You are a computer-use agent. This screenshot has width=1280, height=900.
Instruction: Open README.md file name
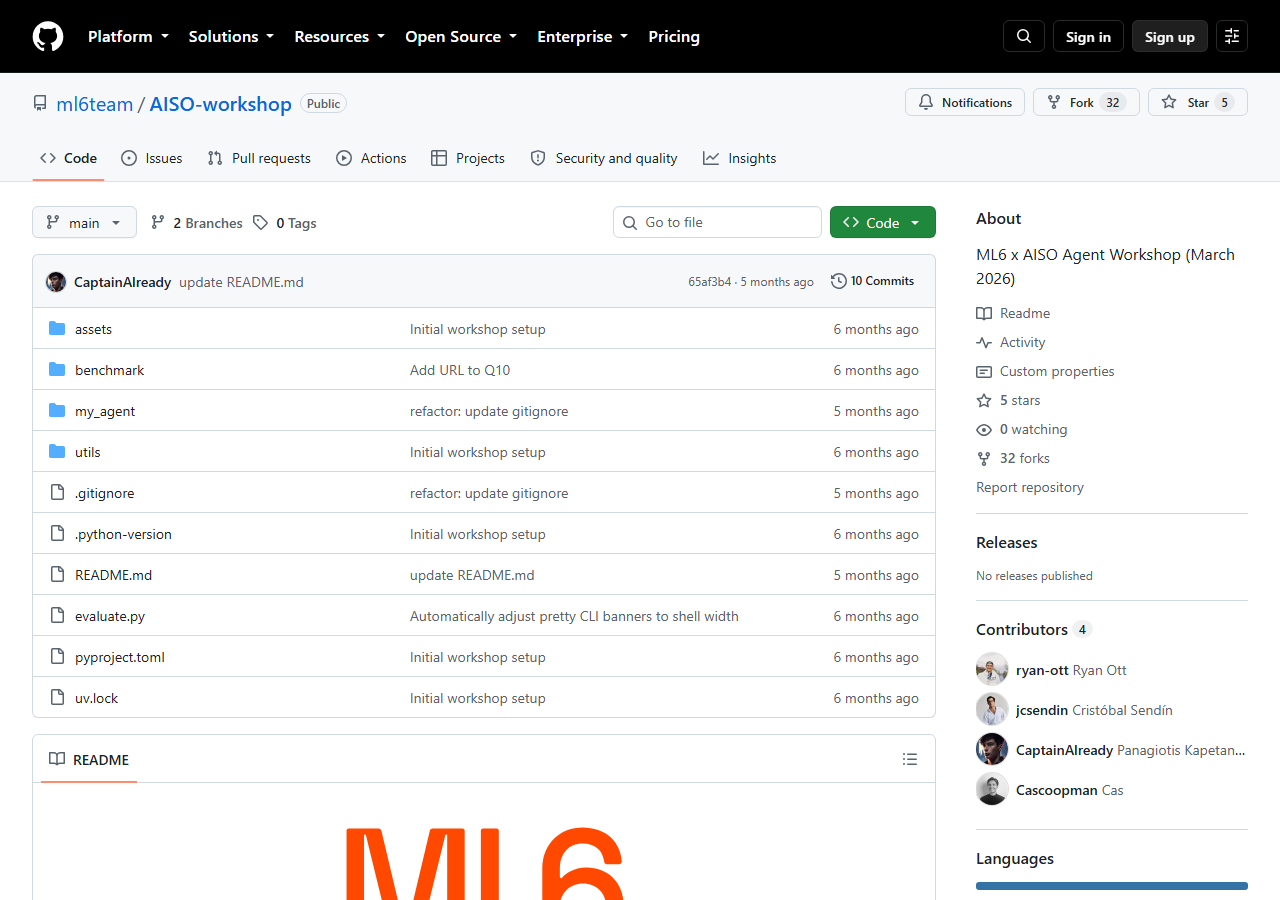(x=113, y=575)
